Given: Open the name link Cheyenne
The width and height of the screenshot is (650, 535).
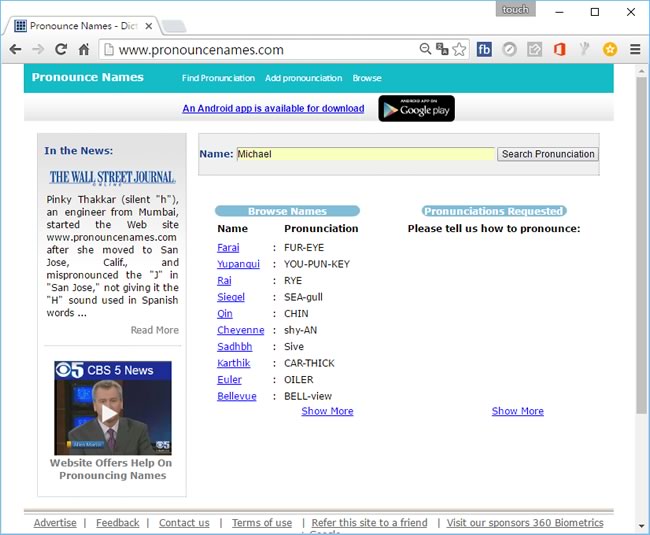Looking at the screenshot, I should click(240, 330).
